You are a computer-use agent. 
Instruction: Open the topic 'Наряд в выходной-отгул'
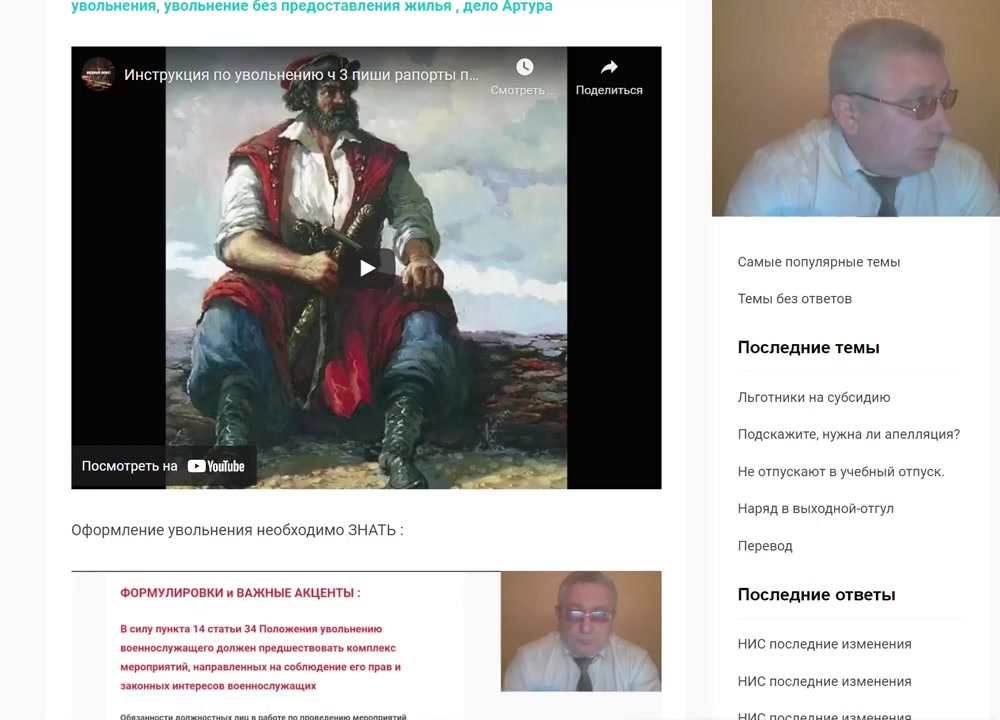pos(816,509)
